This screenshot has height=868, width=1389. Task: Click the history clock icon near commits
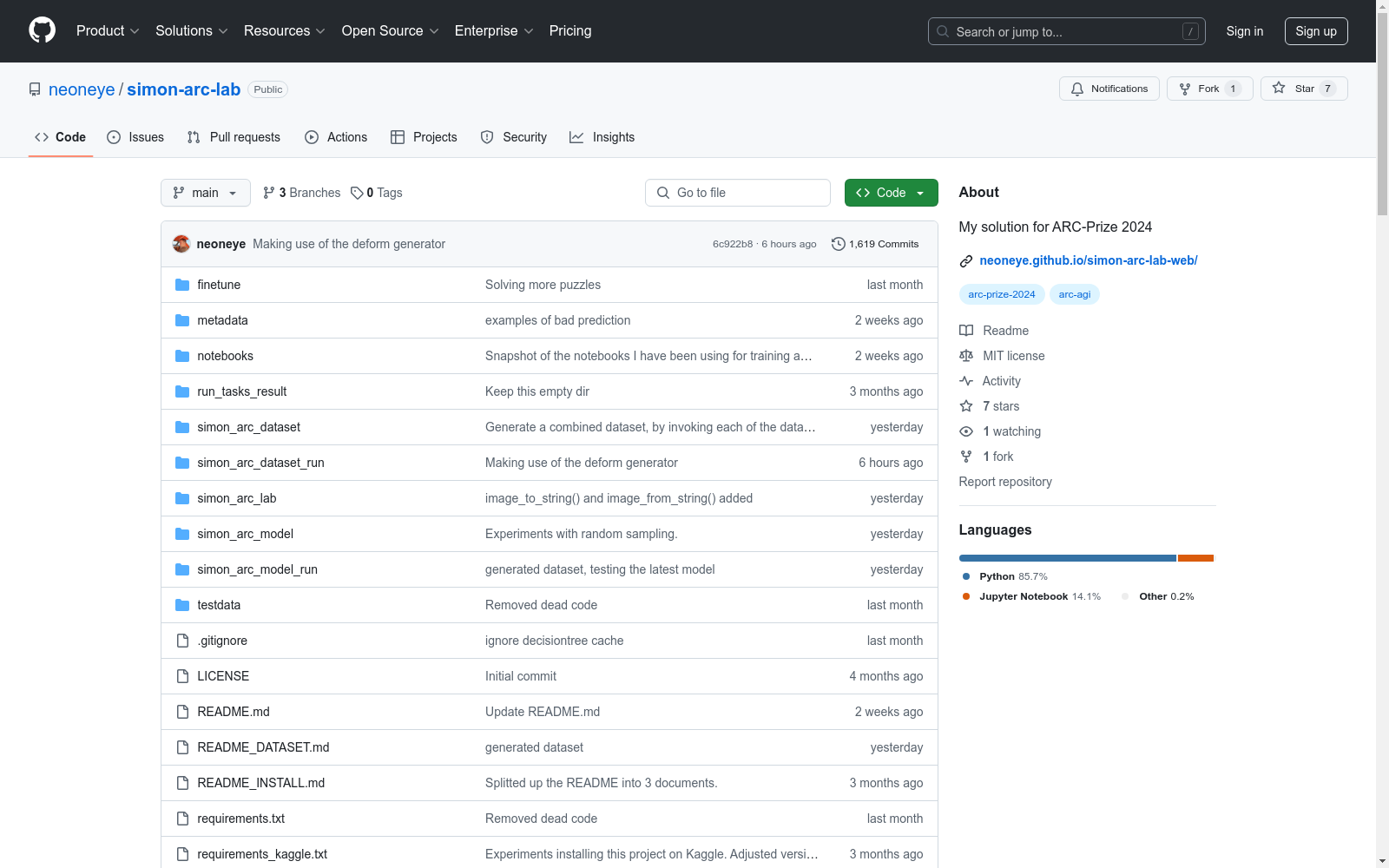pyautogui.click(x=839, y=244)
